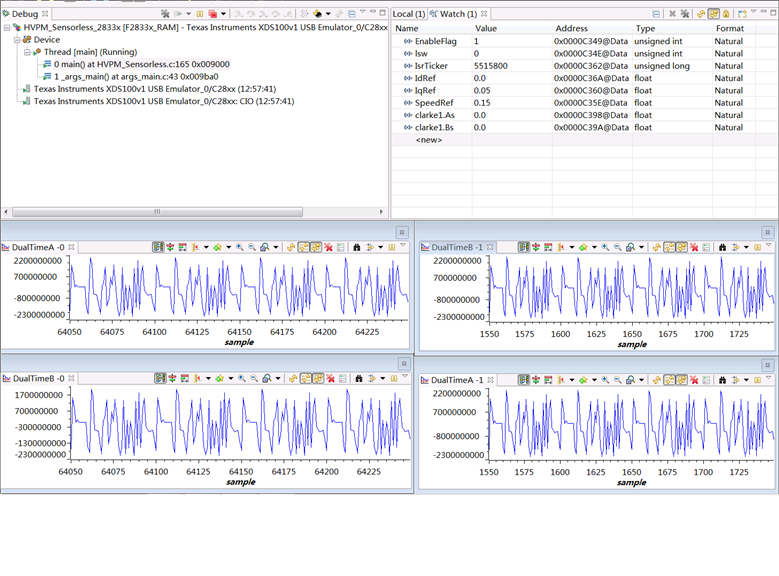This screenshot has height=576, width=779.
Task: Open reset zoom dropdown in DualTimeB -1 toolbar
Action: click(x=641, y=247)
